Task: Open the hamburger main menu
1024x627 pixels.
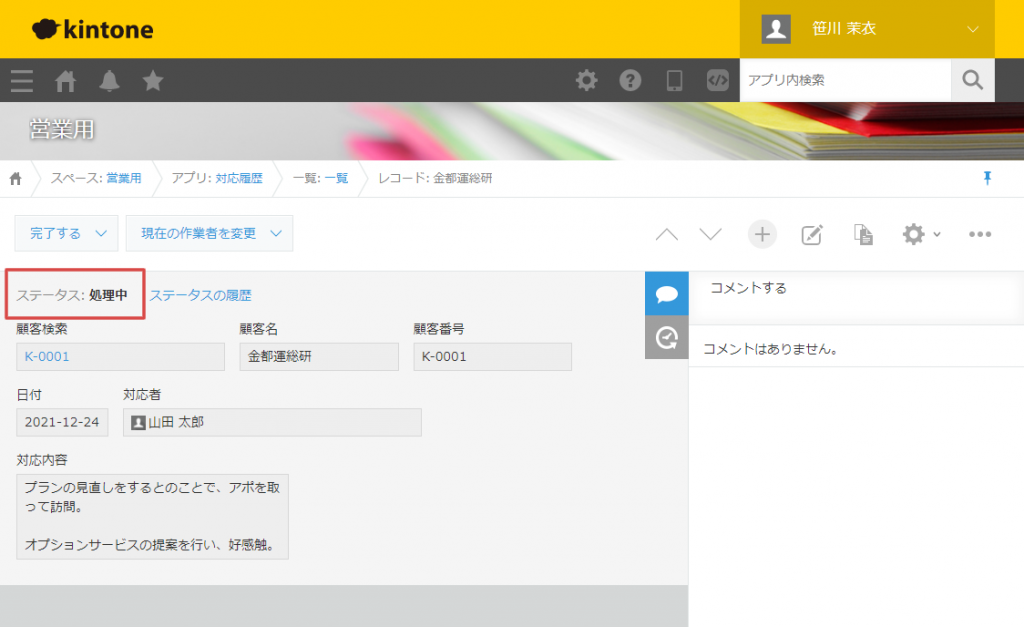Action: click(22, 81)
